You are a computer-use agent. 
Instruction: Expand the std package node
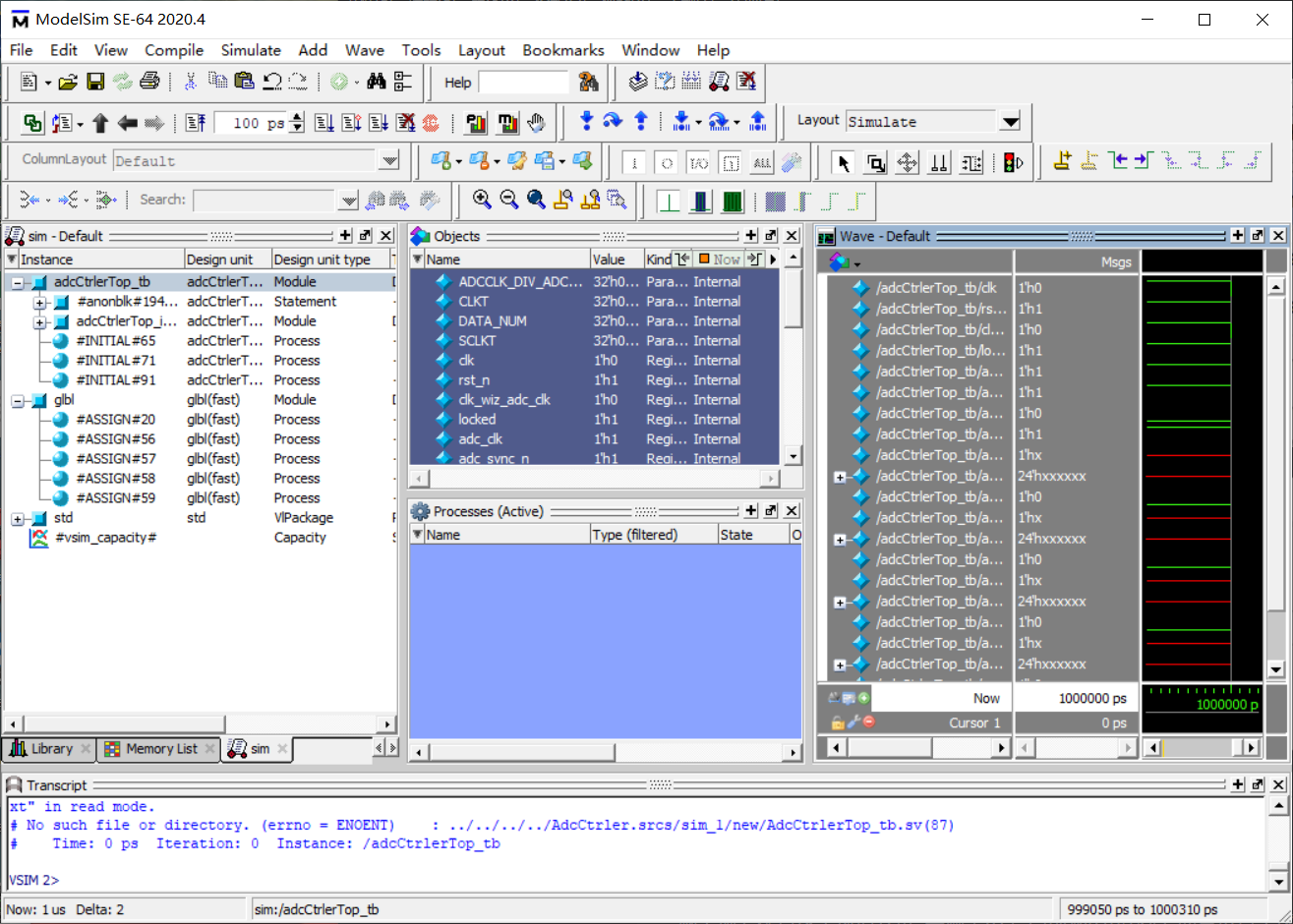point(18,518)
